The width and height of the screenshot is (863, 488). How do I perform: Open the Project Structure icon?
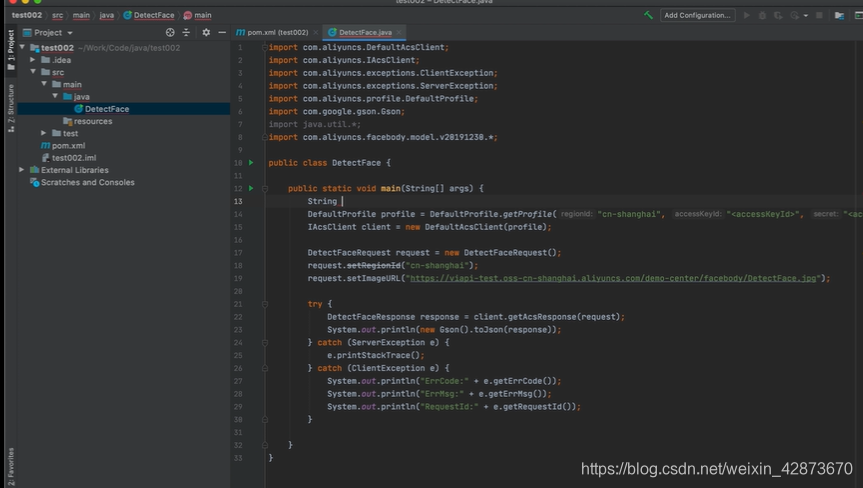(839, 15)
